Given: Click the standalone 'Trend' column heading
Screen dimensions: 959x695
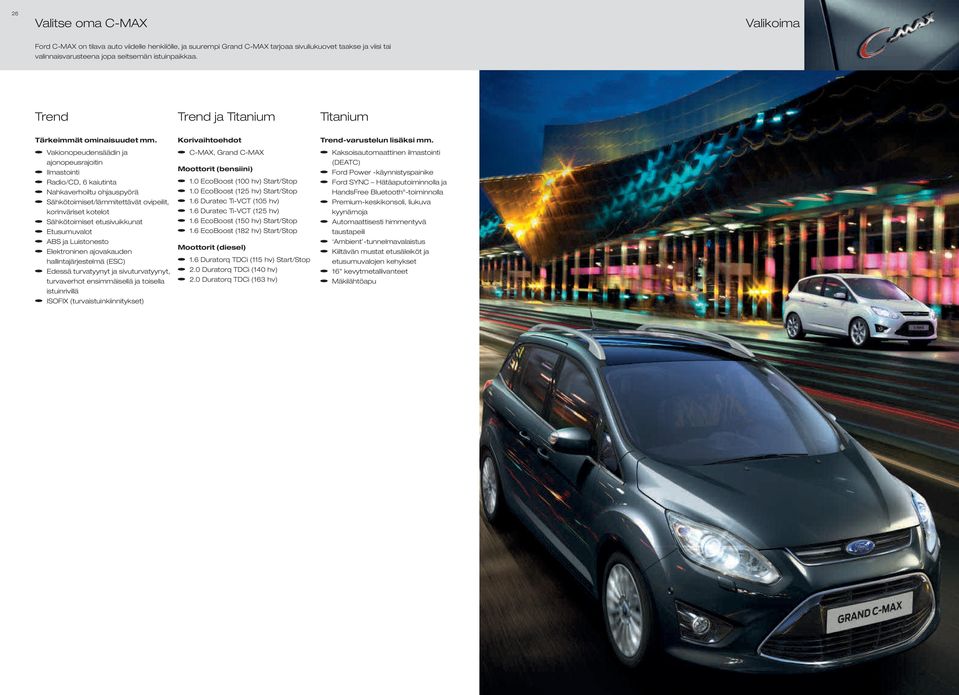Looking at the screenshot, I should click(x=51, y=117).
